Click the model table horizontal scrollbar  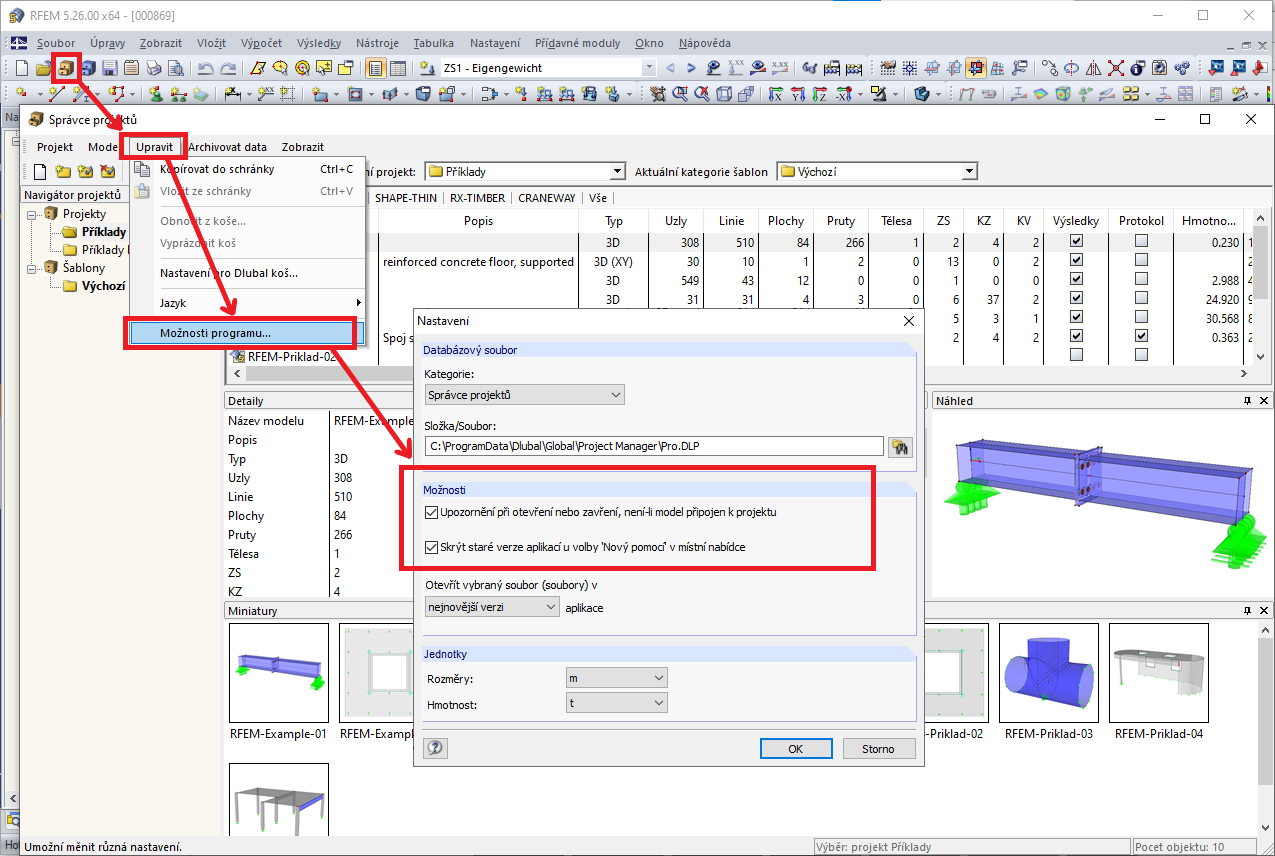pos(740,374)
